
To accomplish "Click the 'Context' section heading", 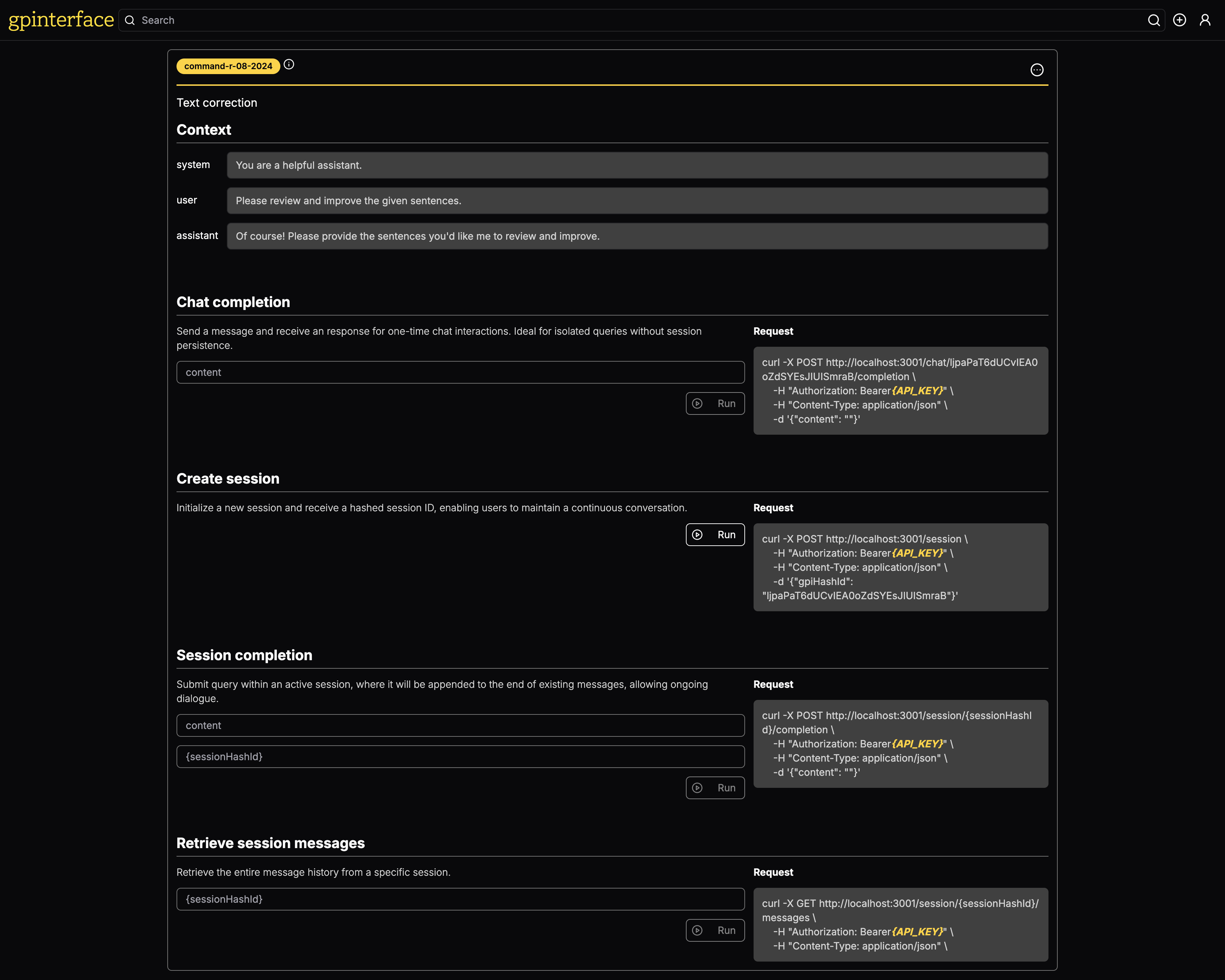I will tap(203, 130).
